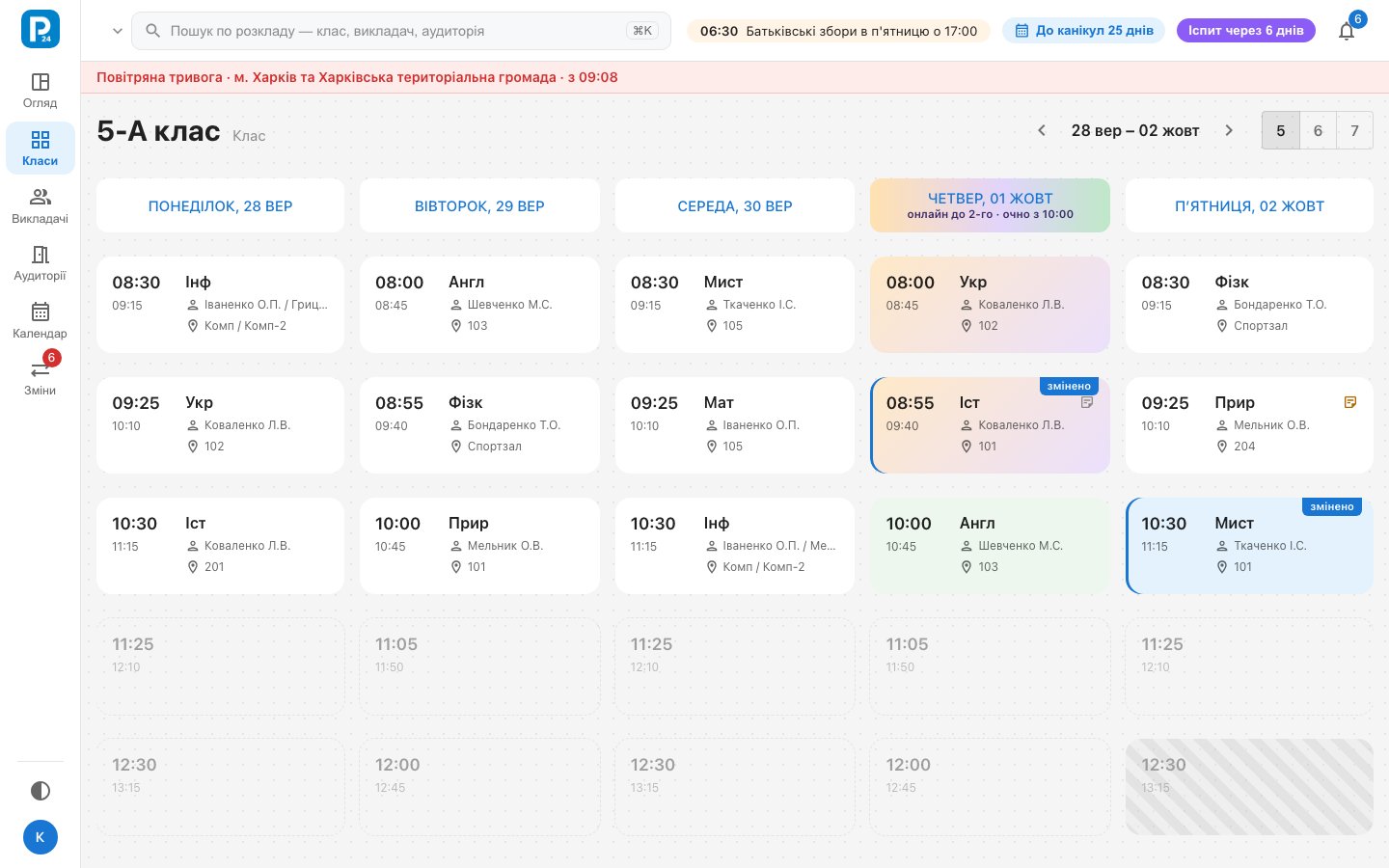
Task: Open the Батьківські збори announcement
Action: (x=838, y=31)
